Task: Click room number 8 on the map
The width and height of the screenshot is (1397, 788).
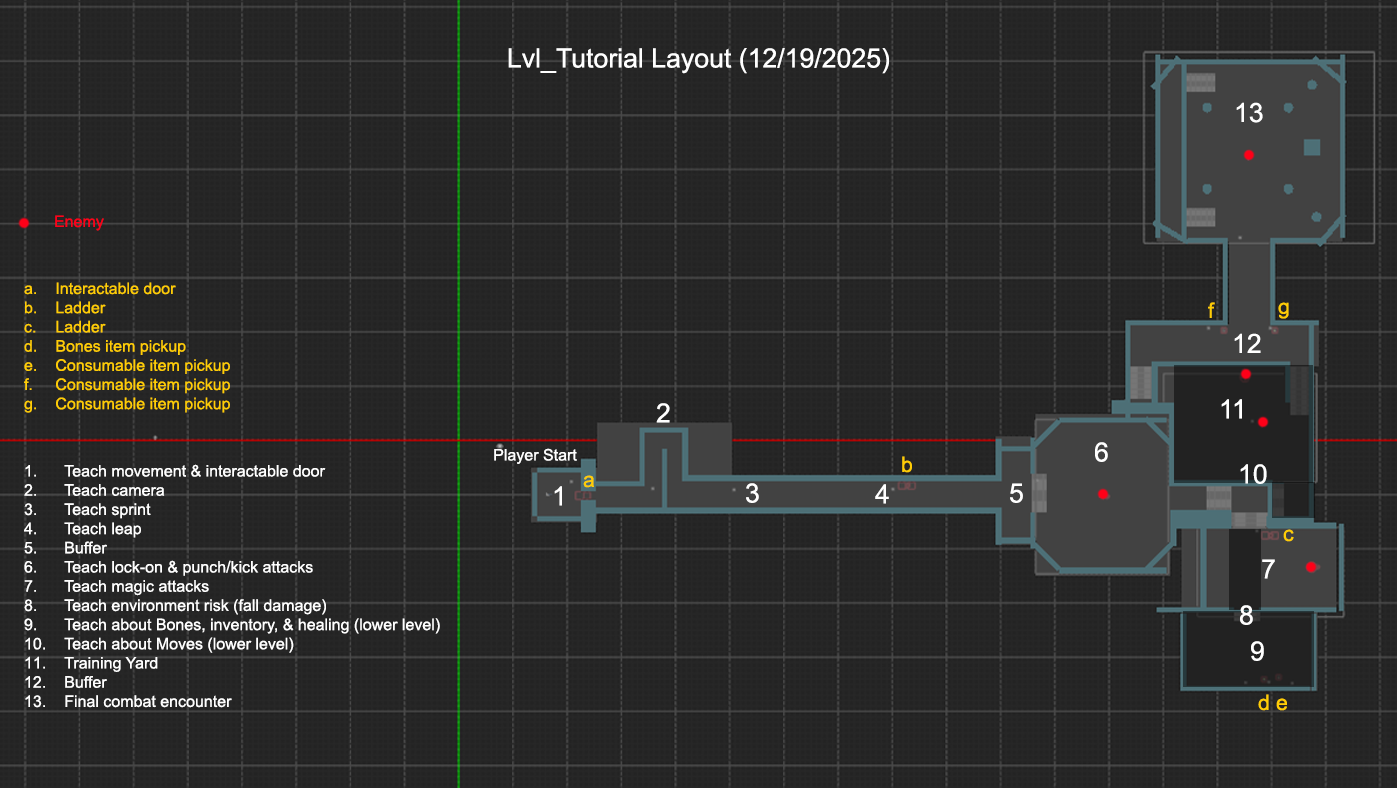Action: (1246, 615)
